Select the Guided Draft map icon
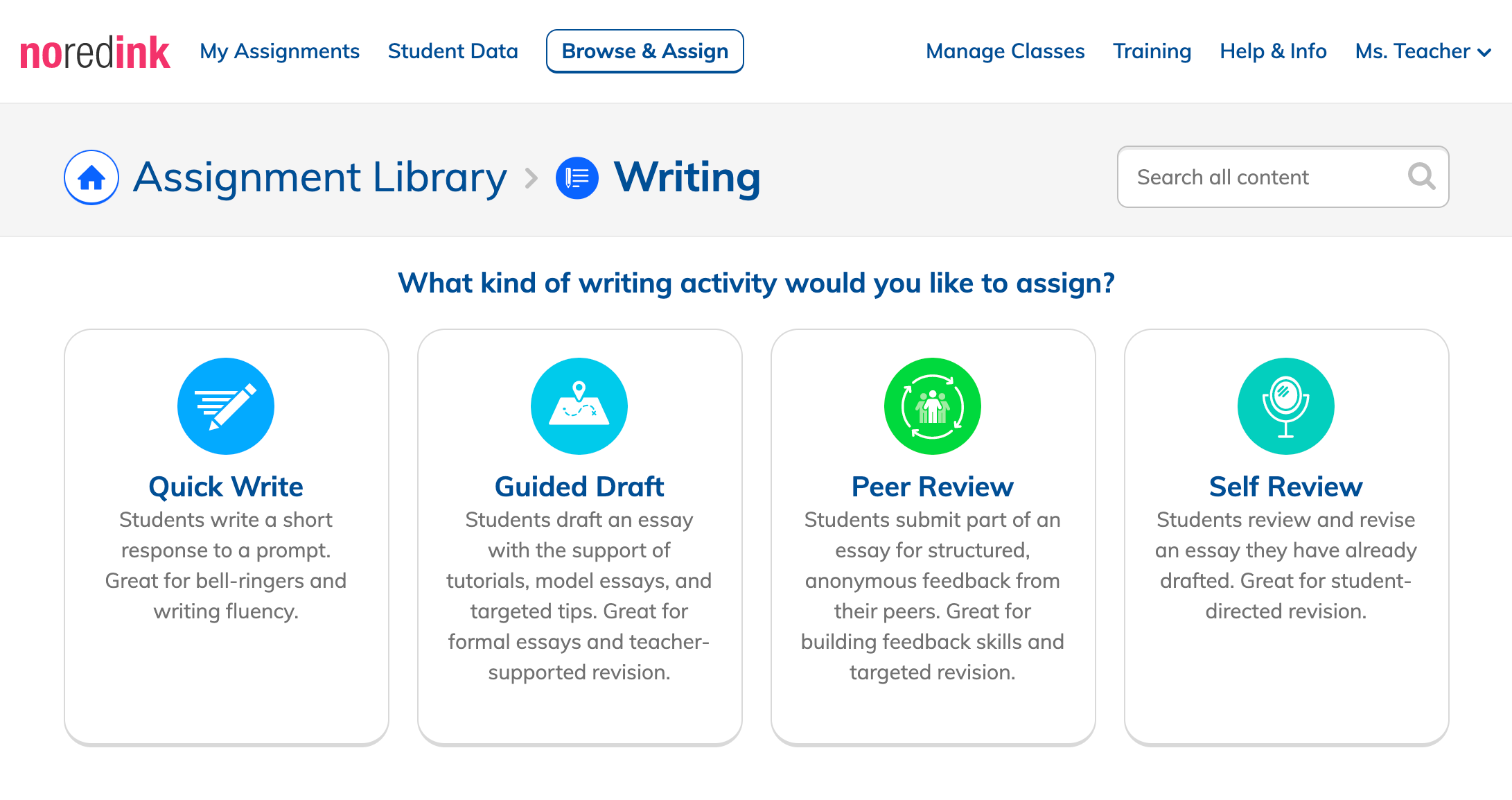Image resolution: width=1512 pixels, height=800 pixels. tap(579, 406)
